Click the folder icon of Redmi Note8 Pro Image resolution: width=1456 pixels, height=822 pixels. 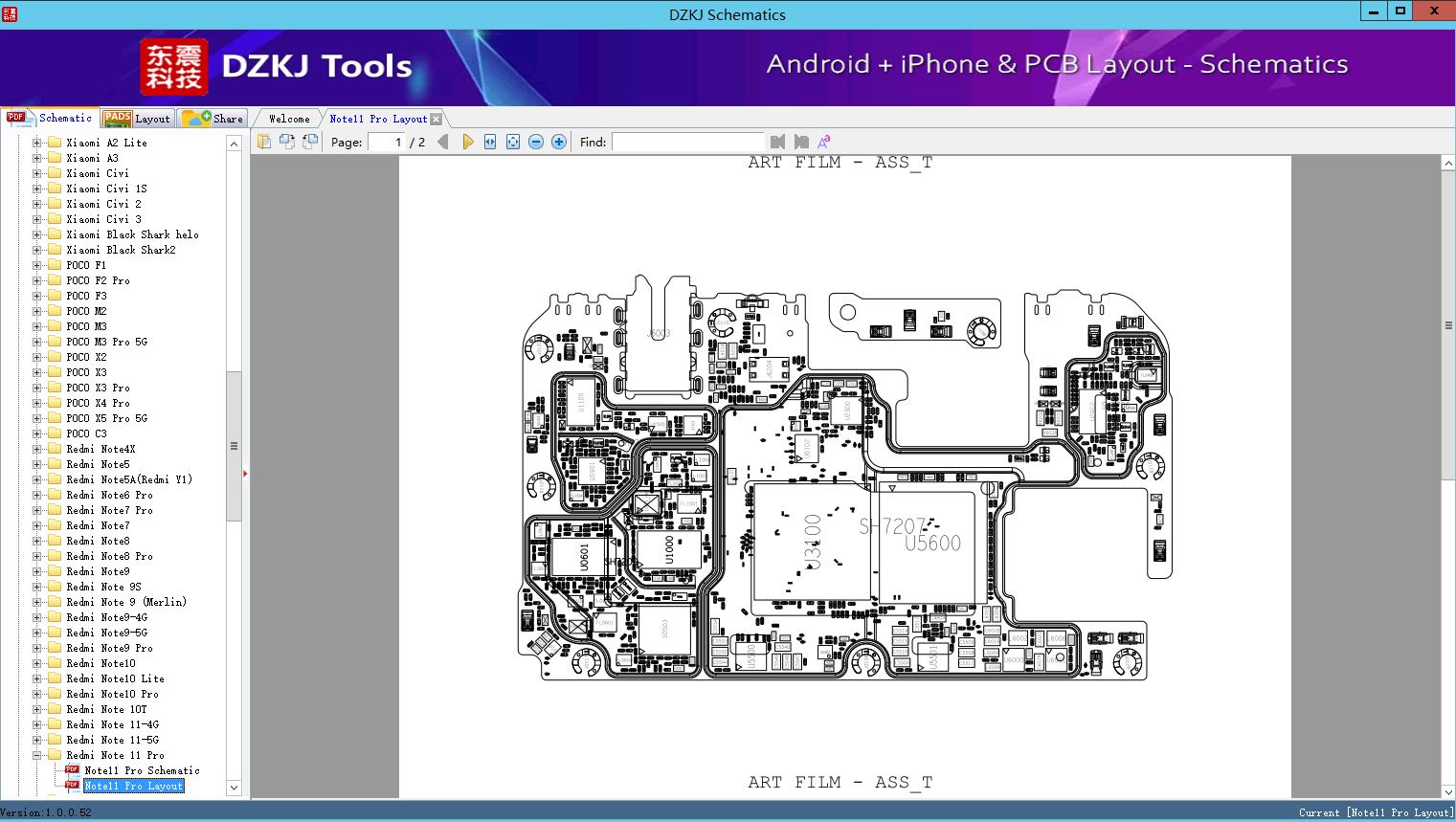click(x=55, y=556)
